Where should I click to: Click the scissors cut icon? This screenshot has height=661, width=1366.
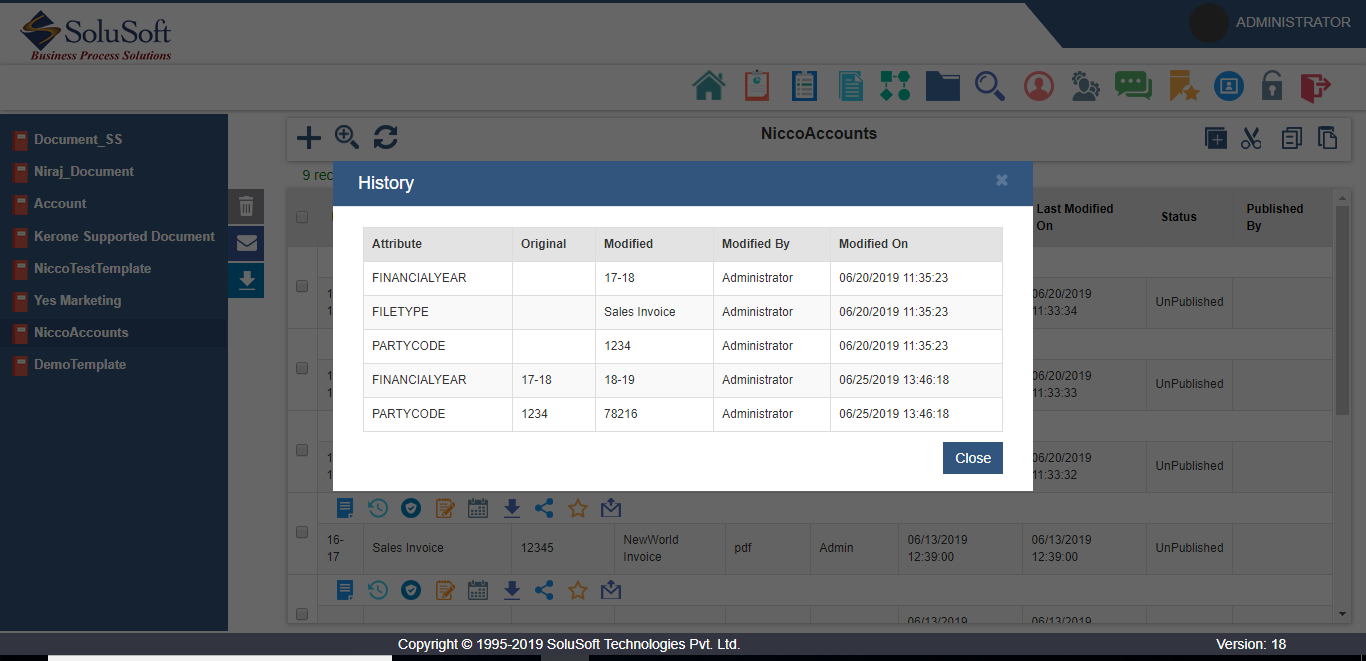point(1251,138)
